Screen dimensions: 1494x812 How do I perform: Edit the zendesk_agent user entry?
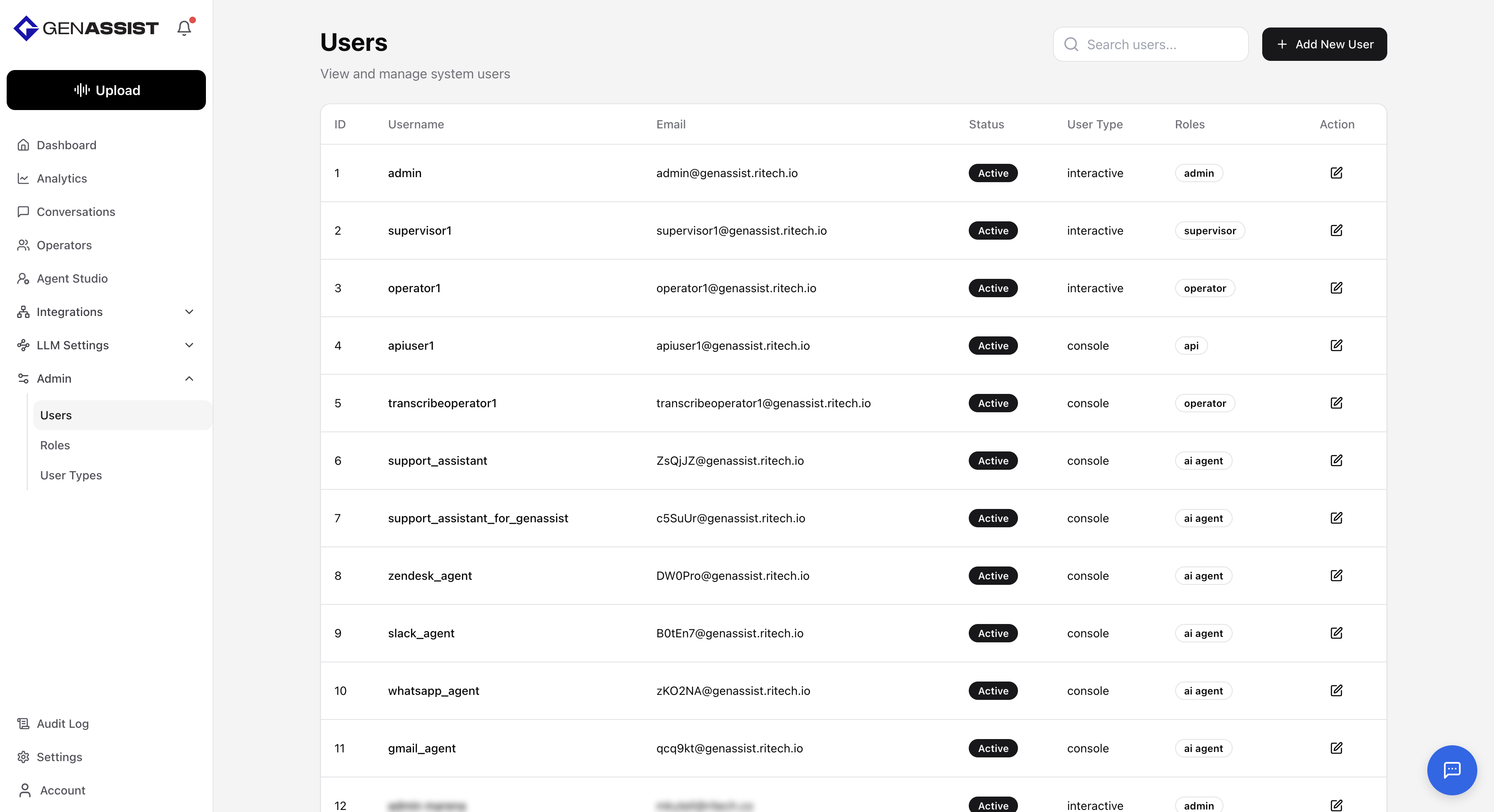[1336, 575]
